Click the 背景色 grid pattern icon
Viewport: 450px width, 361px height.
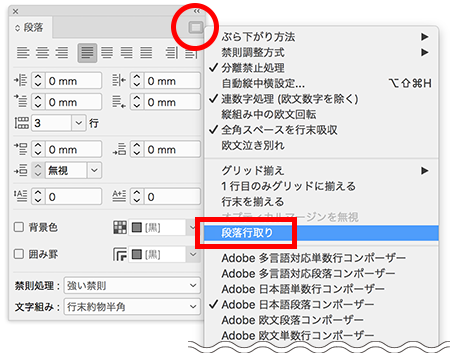[120, 227]
